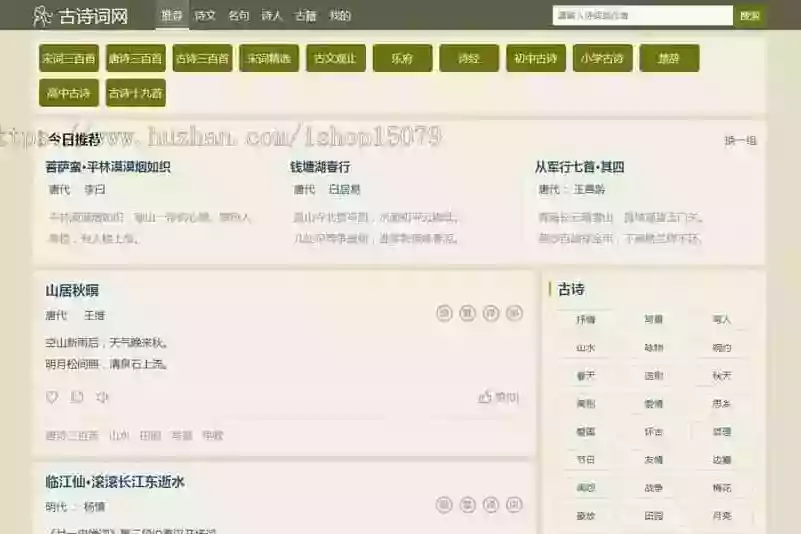Select the 抒情 category in the 古诗 sidebar
Viewport: 801px width, 534px height.
585,320
